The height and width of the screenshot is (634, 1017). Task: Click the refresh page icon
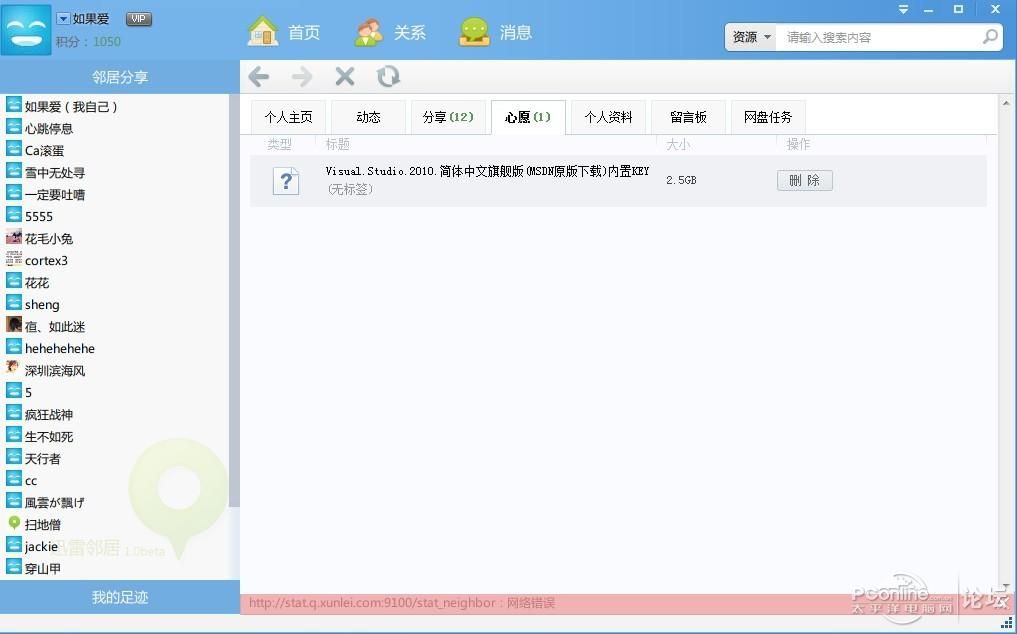click(388, 77)
